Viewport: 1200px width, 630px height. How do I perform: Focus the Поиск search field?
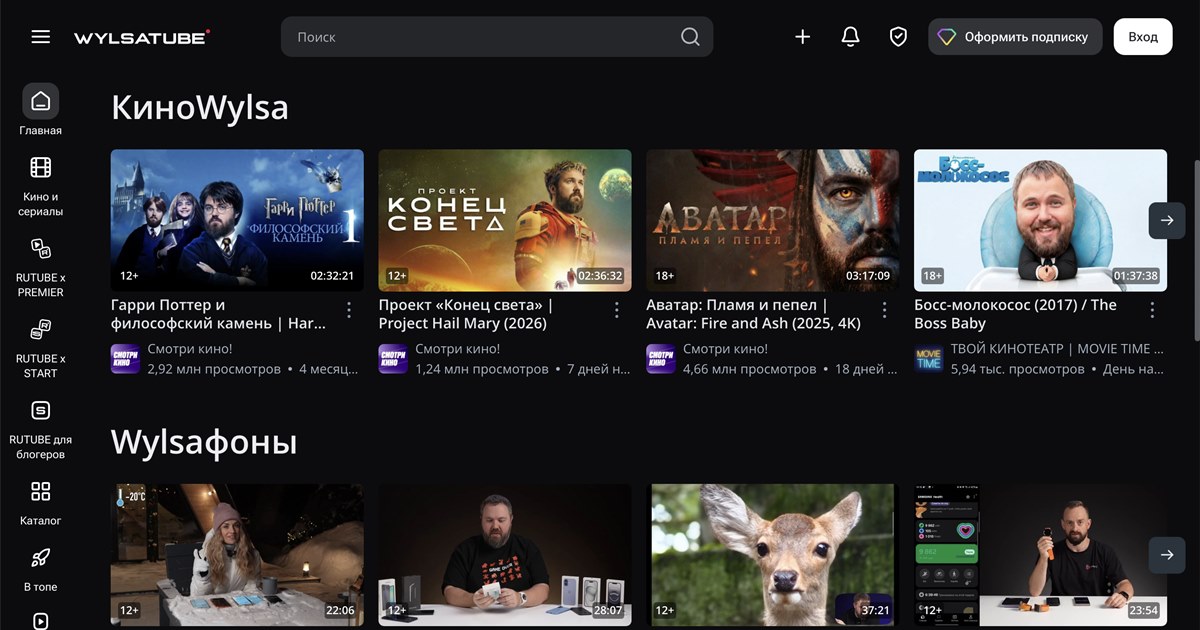pos(480,37)
